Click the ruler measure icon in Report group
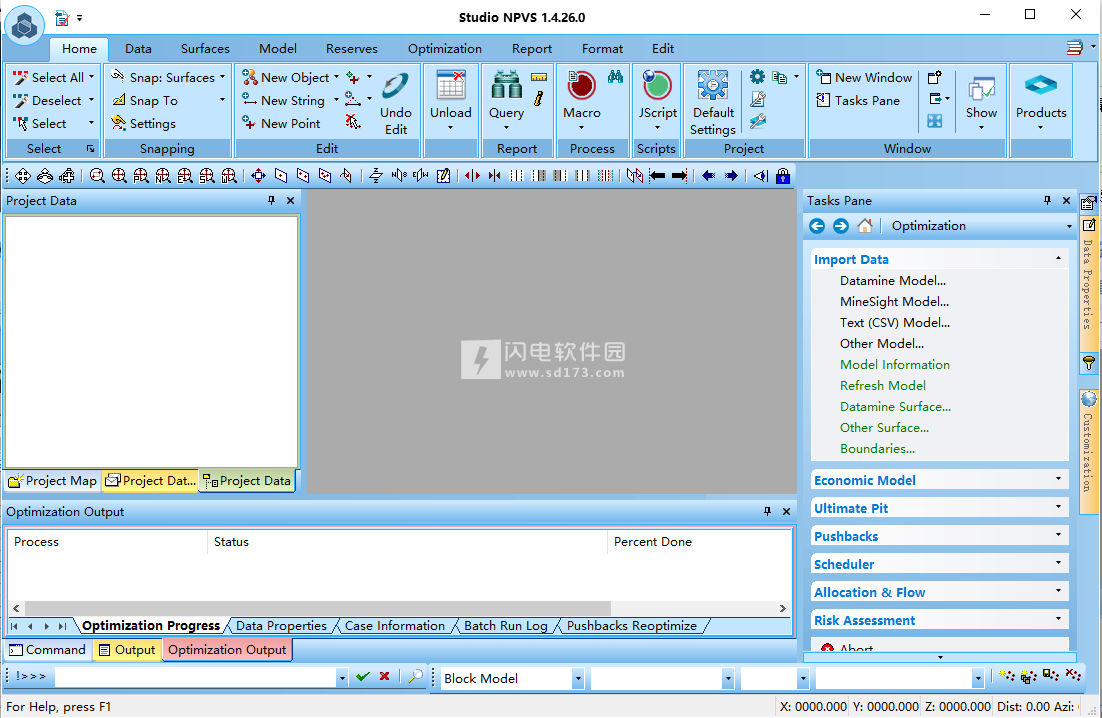The width and height of the screenshot is (1102, 718). pos(539,77)
